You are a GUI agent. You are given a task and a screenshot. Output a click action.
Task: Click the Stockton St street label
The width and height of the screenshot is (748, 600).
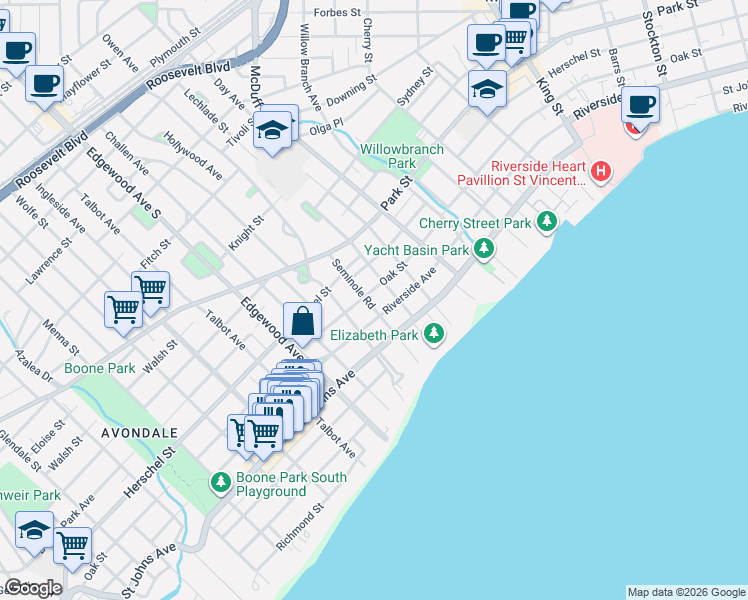point(654,43)
